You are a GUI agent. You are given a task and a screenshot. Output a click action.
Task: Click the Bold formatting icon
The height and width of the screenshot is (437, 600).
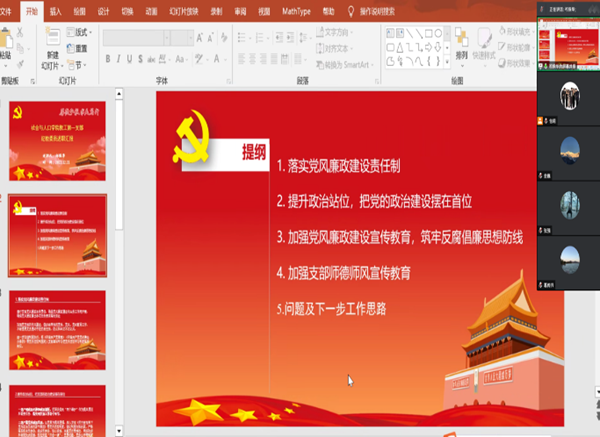point(108,60)
